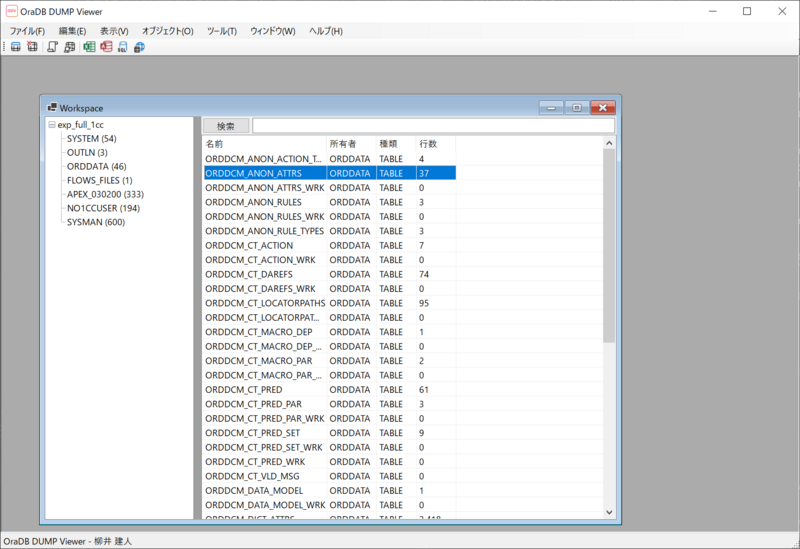Click the database icon with red X
The height and width of the screenshot is (549, 800).
(x=32, y=47)
